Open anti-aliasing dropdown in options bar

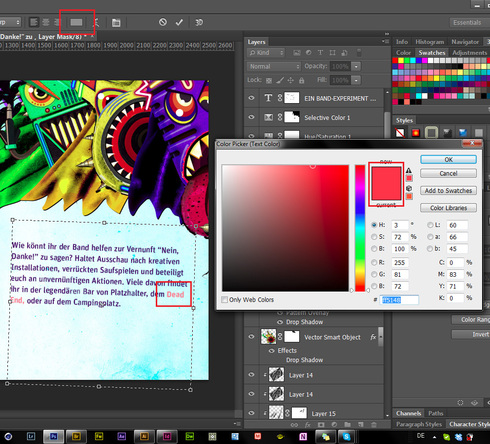(10, 22)
